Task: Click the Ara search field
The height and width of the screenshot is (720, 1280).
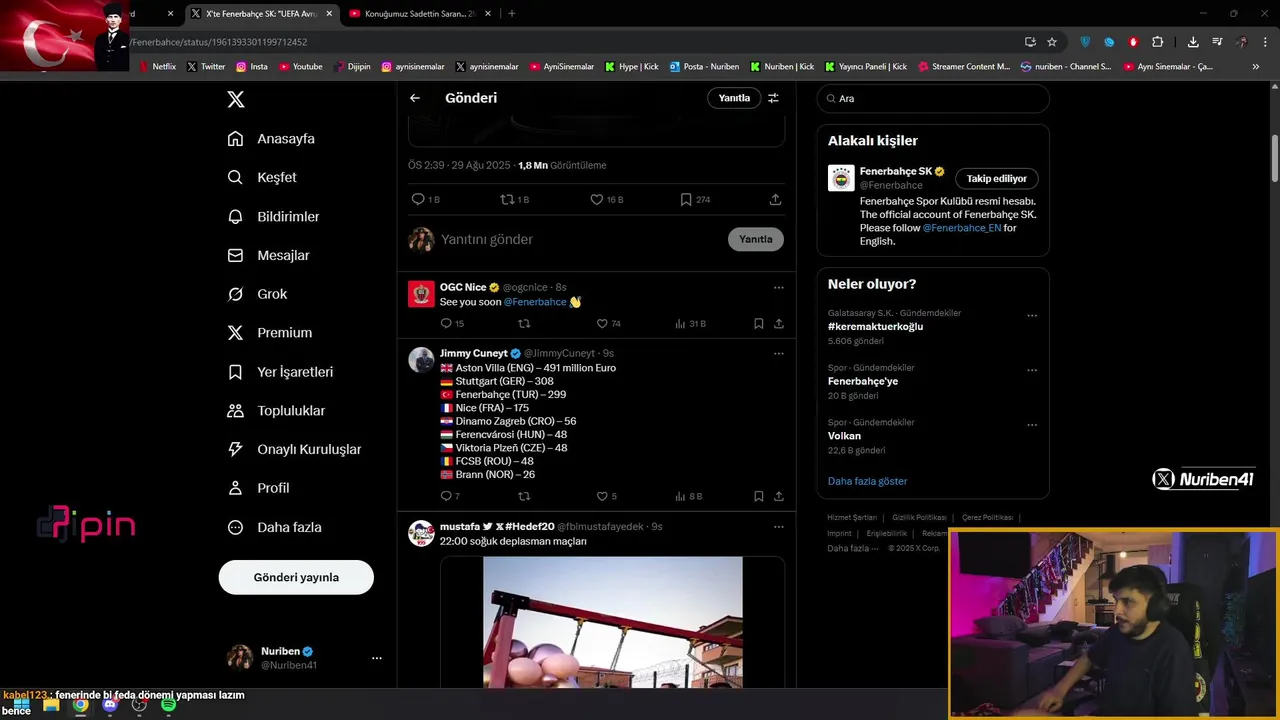Action: [x=933, y=98]
